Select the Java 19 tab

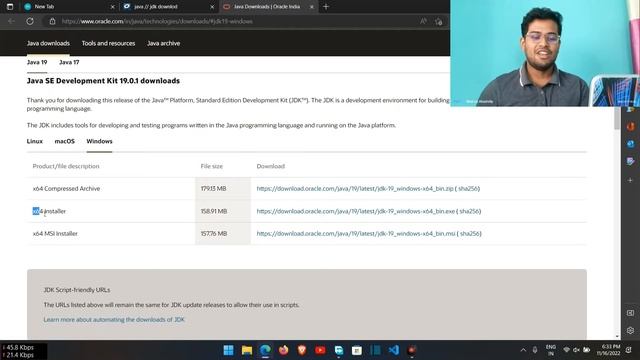click(37, 62)
